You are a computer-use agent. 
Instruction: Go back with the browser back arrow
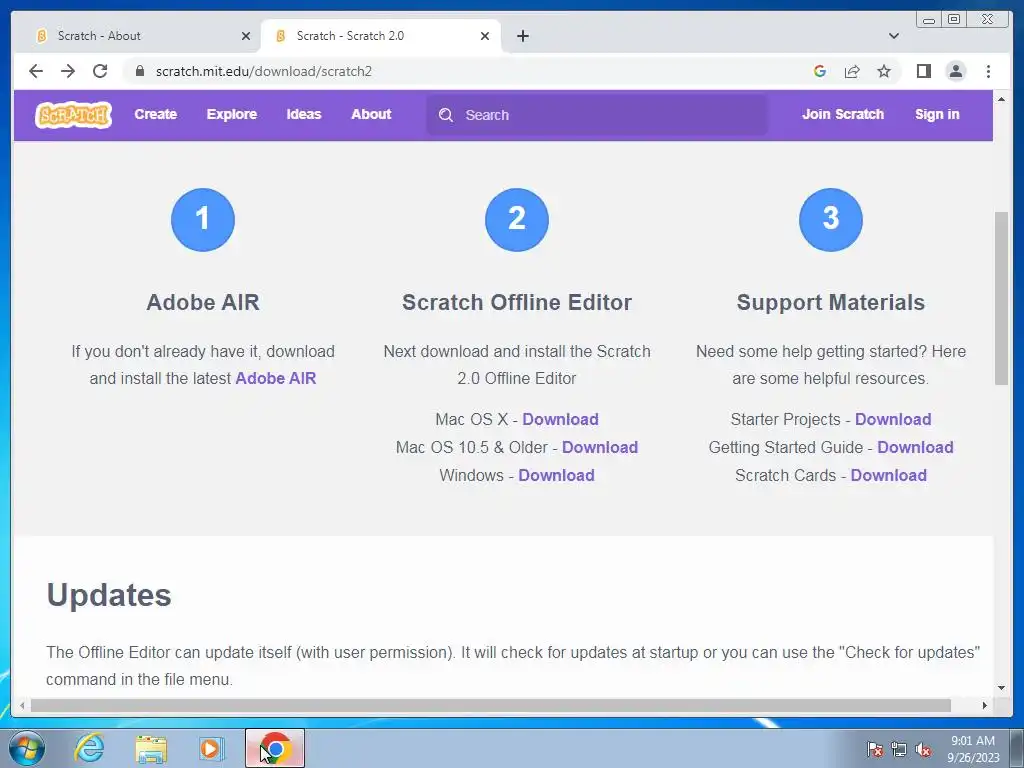tap(36, 71)
